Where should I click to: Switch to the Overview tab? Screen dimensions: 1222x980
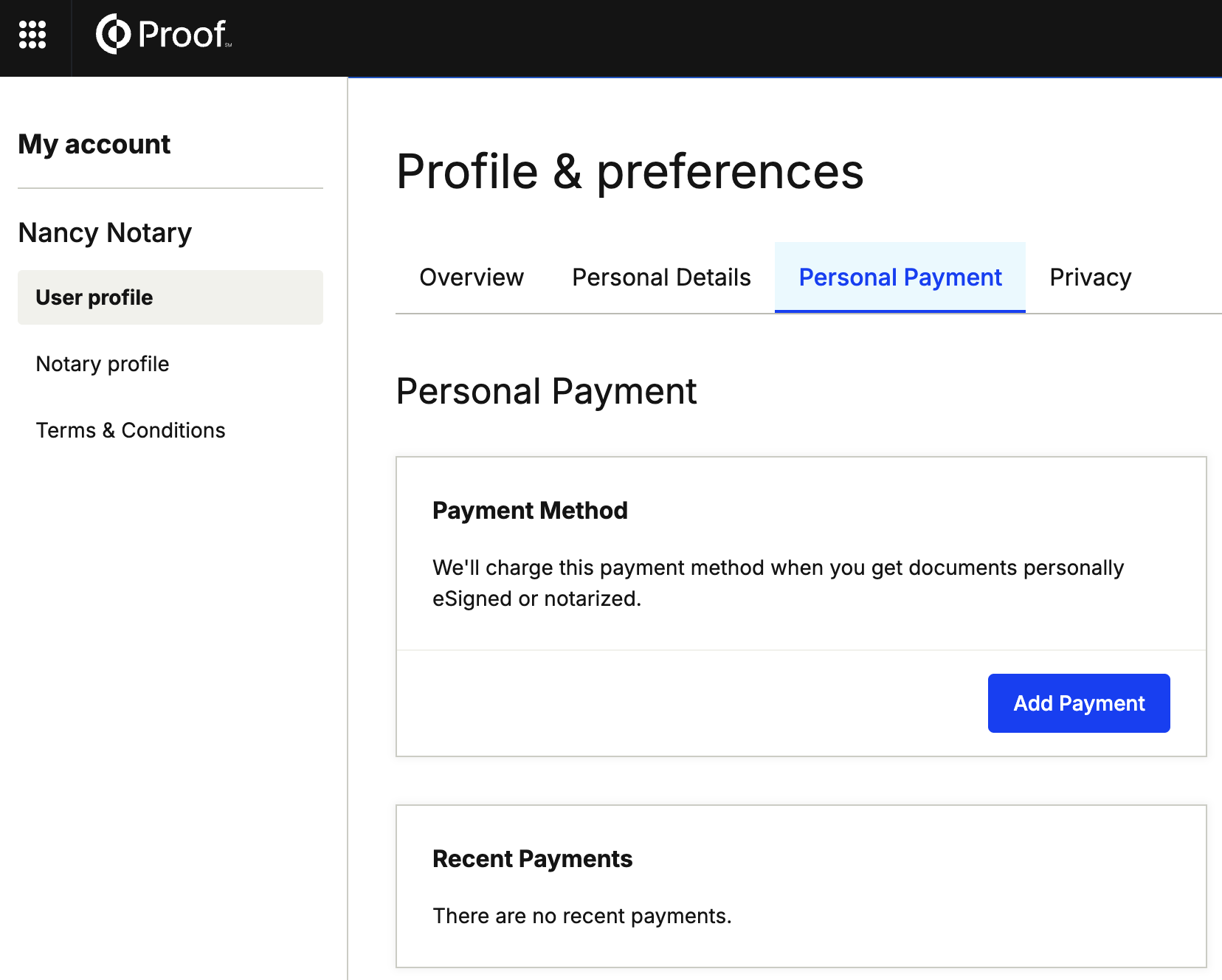[472, 277]
